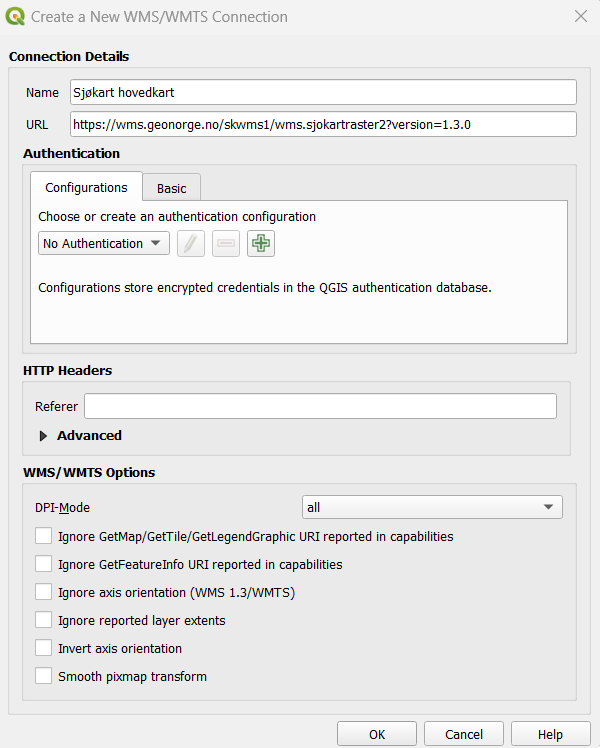Open Help for this dialog
This screenshot has width=600, height=748.
(x=550, y=734)
